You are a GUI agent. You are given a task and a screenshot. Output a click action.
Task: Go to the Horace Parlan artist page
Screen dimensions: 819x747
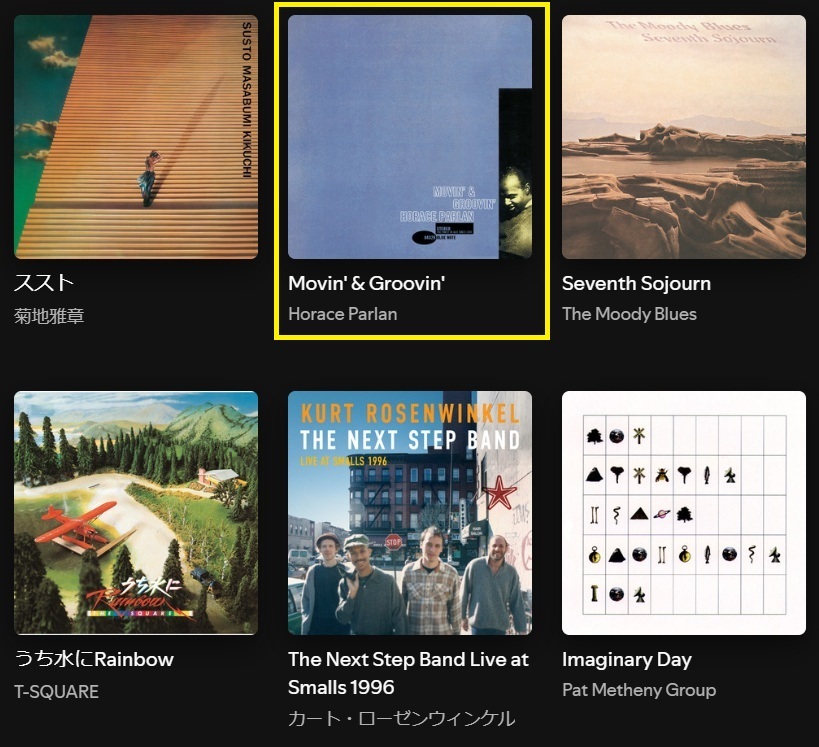(x=343, y=314)
